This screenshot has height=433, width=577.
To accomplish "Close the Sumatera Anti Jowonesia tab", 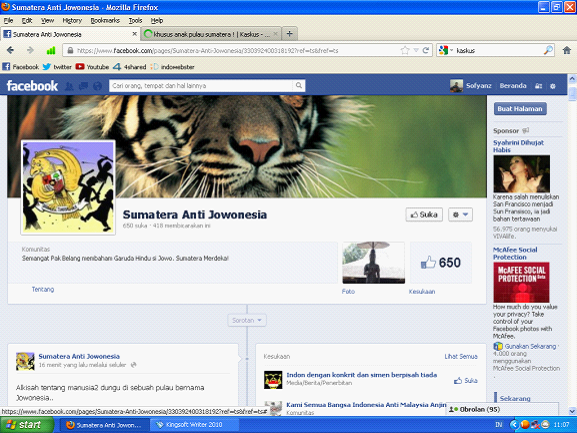I will click(134, 34).
